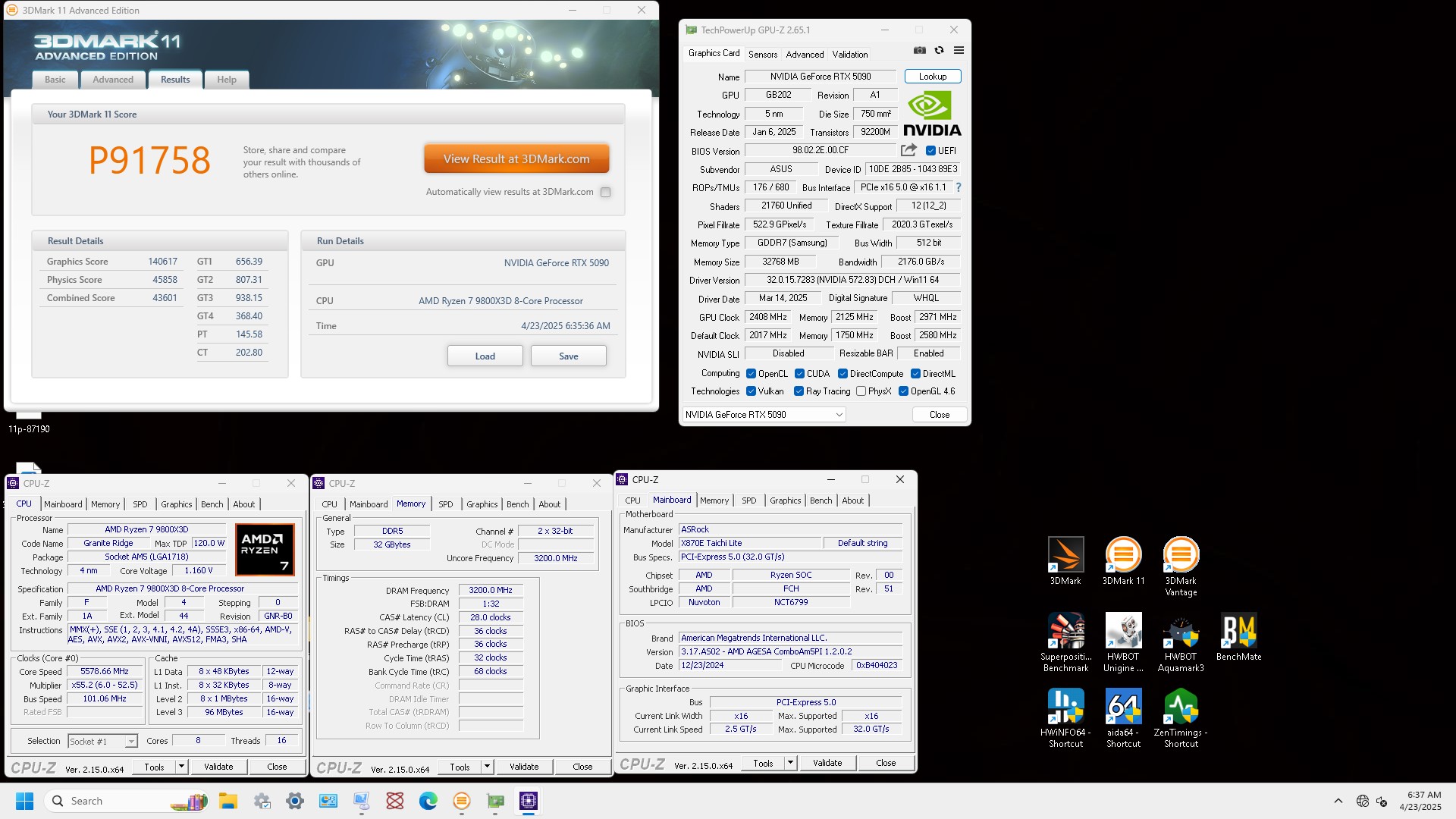Open the HWiNFO64 shortcut

pos(1065,719)
